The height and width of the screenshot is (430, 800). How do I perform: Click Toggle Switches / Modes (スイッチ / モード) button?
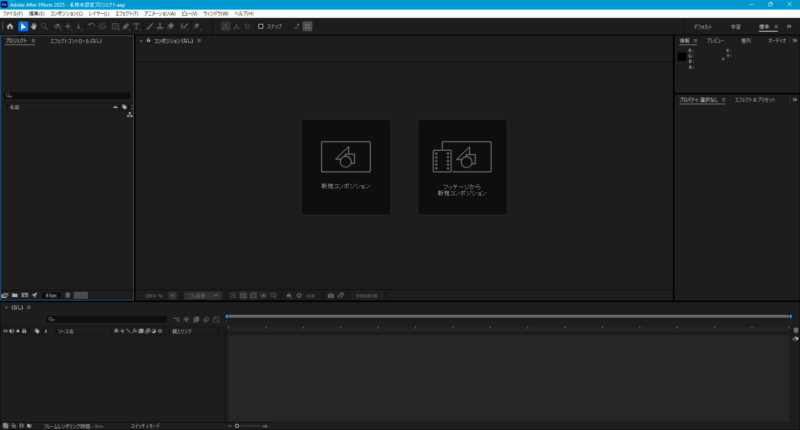click(145, 426)
